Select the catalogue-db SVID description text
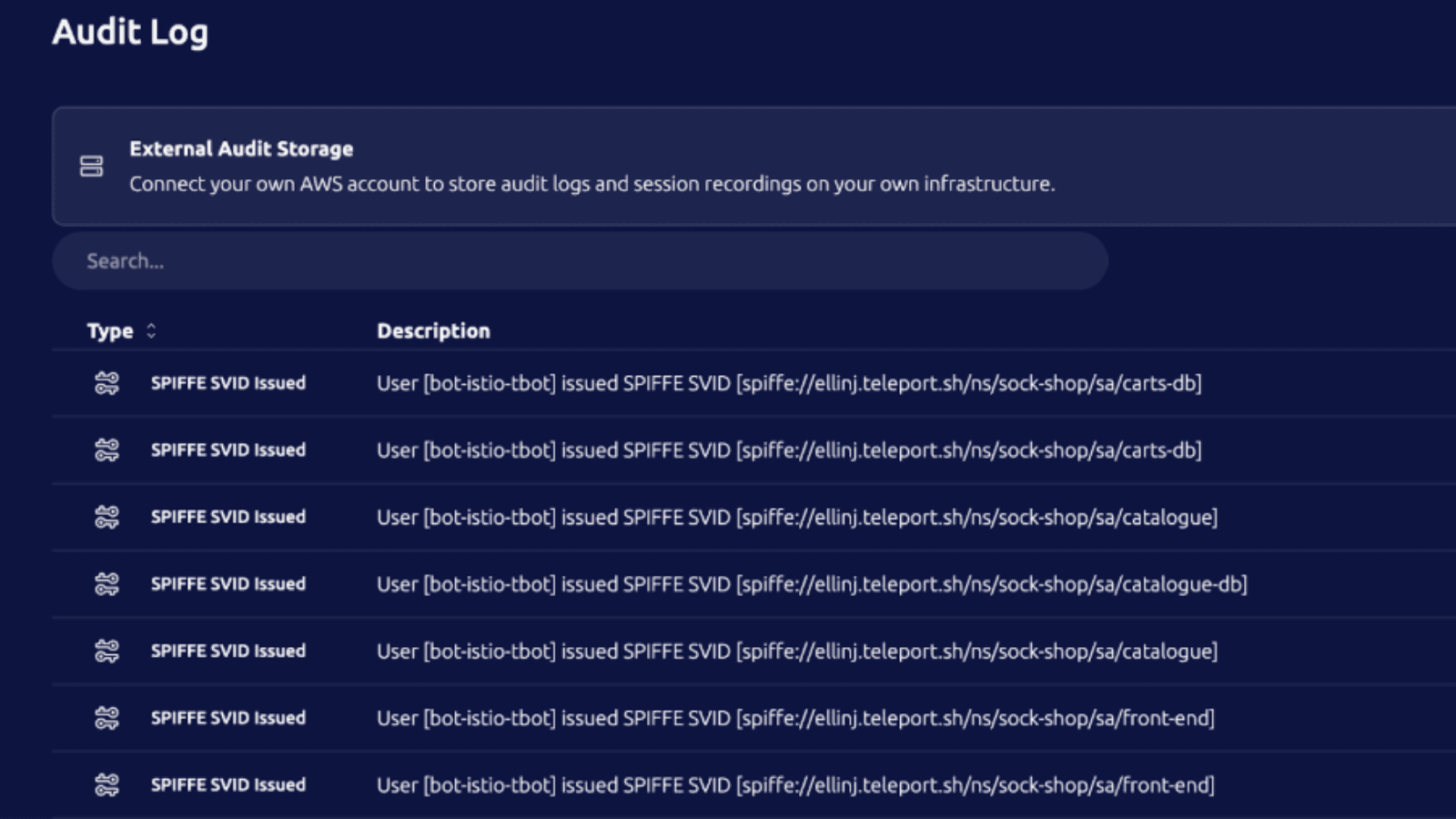Viewport: 1456px width, 819px height. [811, 584]
